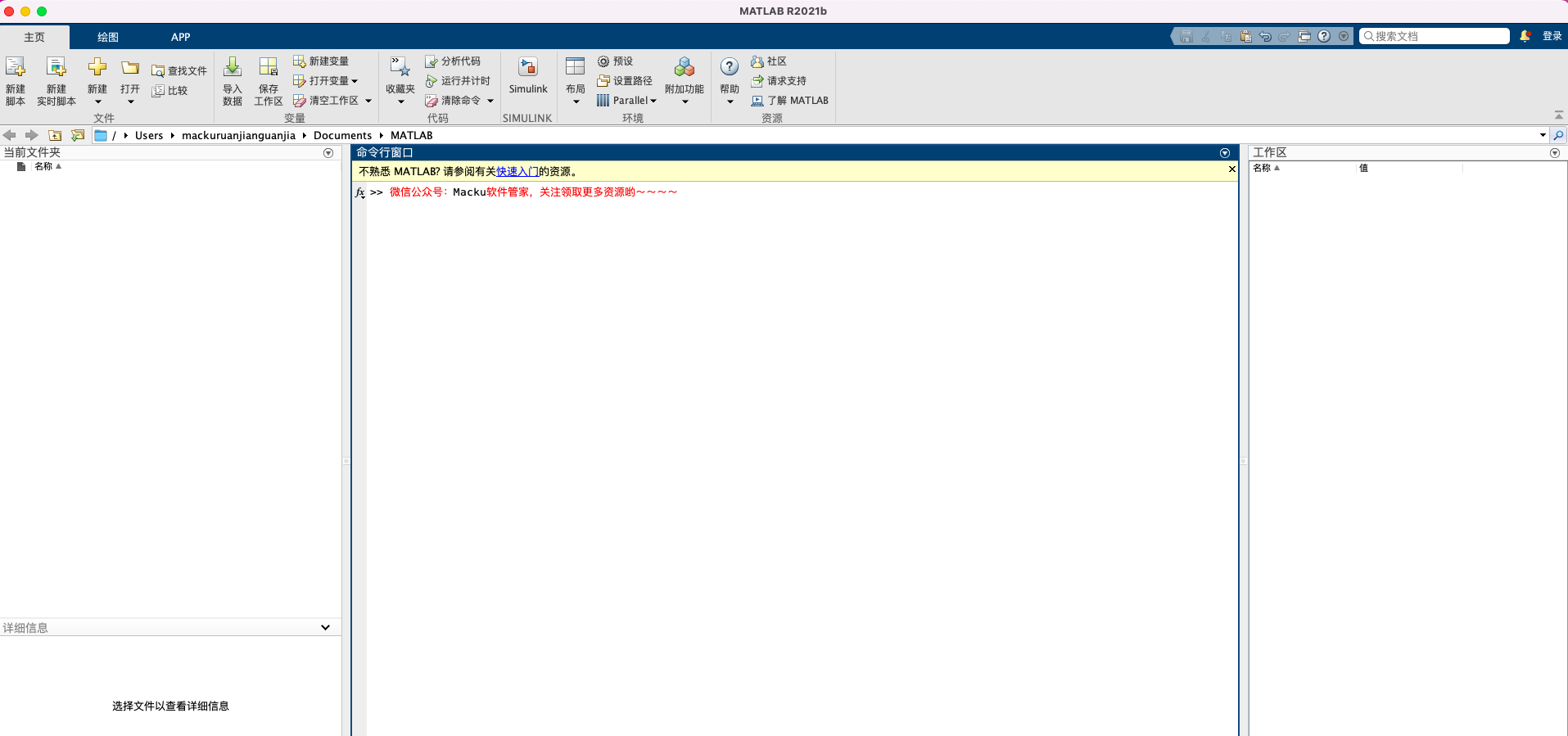
Task: Click 分析代码 (Analyze Code)
Action: (453, 61)
